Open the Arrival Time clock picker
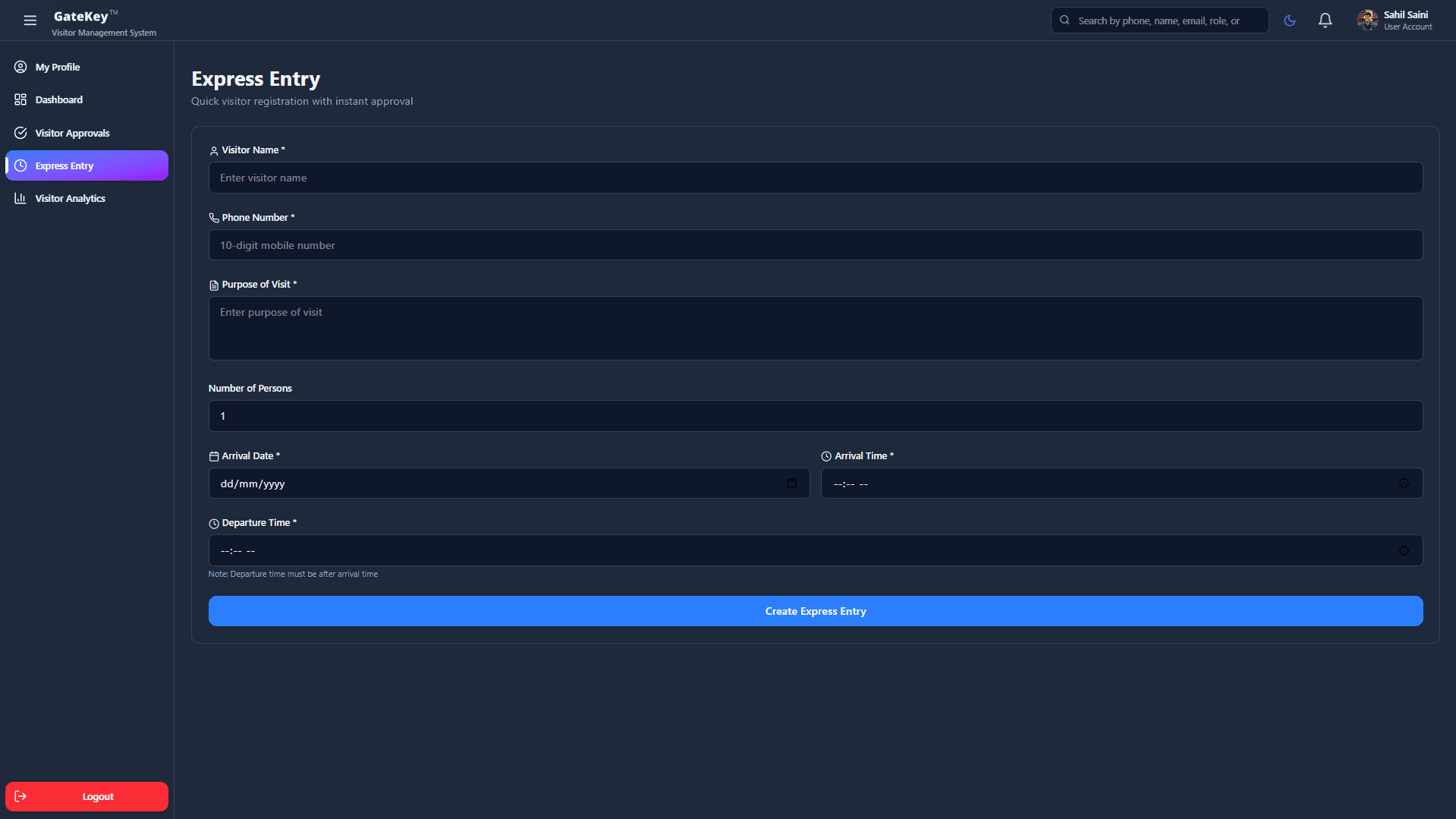This screenshot has height=819, width=1456. pyautogui.click(x=1404, y=484)
